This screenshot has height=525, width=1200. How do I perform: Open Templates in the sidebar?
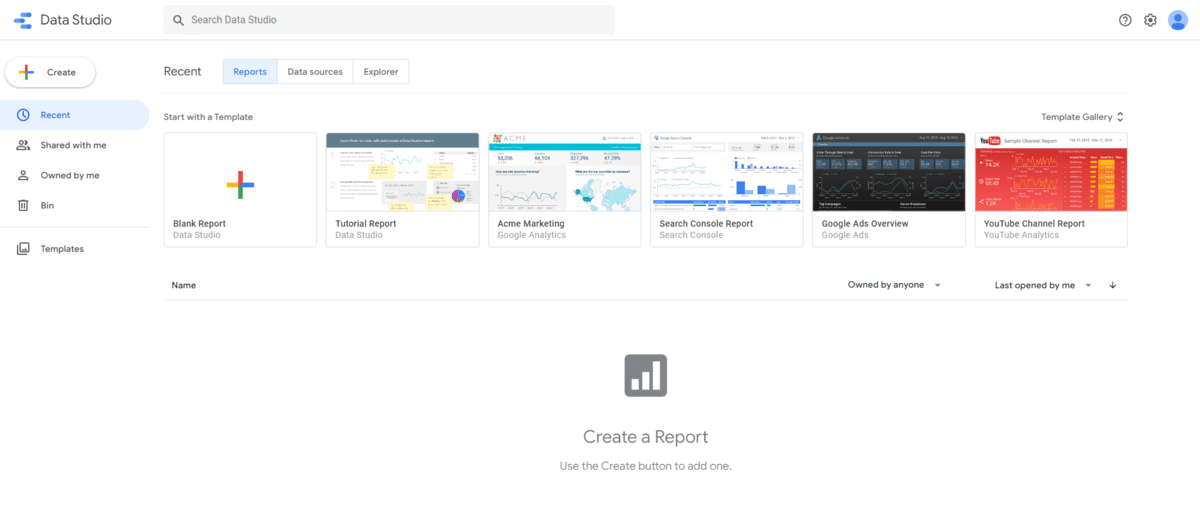(74, 249)
